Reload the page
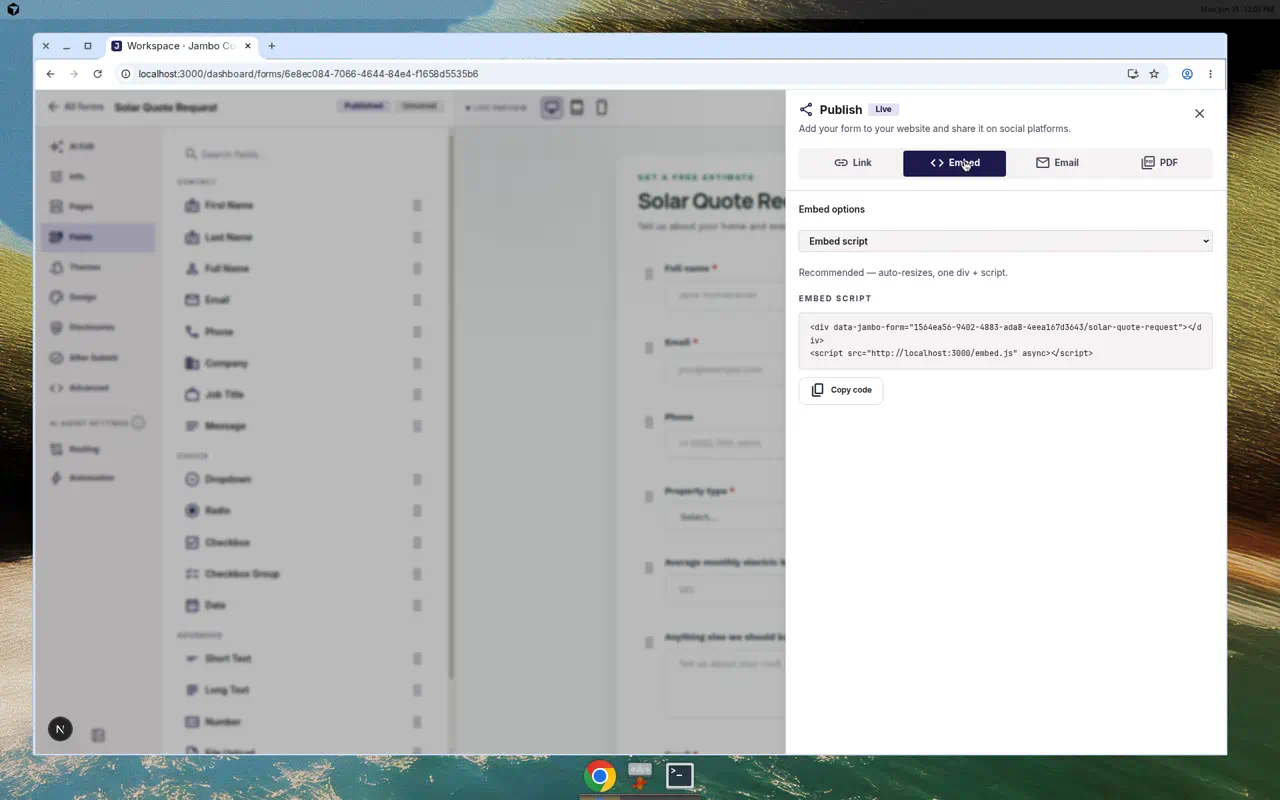The height and width of the screenshot is (800, 1280). click(97, 74)
